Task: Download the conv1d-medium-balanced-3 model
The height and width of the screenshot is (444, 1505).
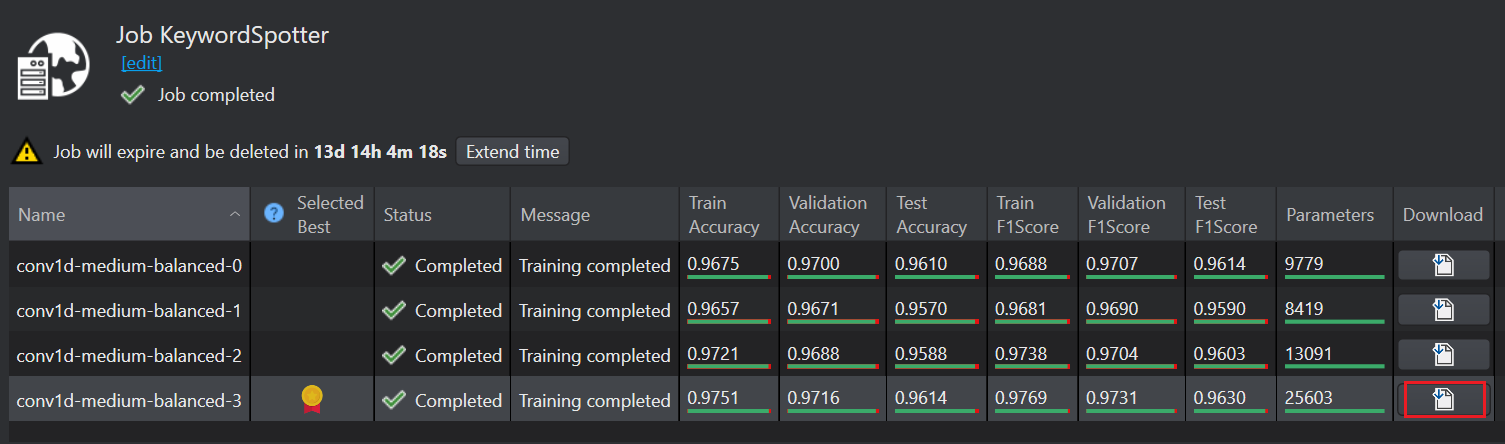Action: click(x=1443, y=400)
